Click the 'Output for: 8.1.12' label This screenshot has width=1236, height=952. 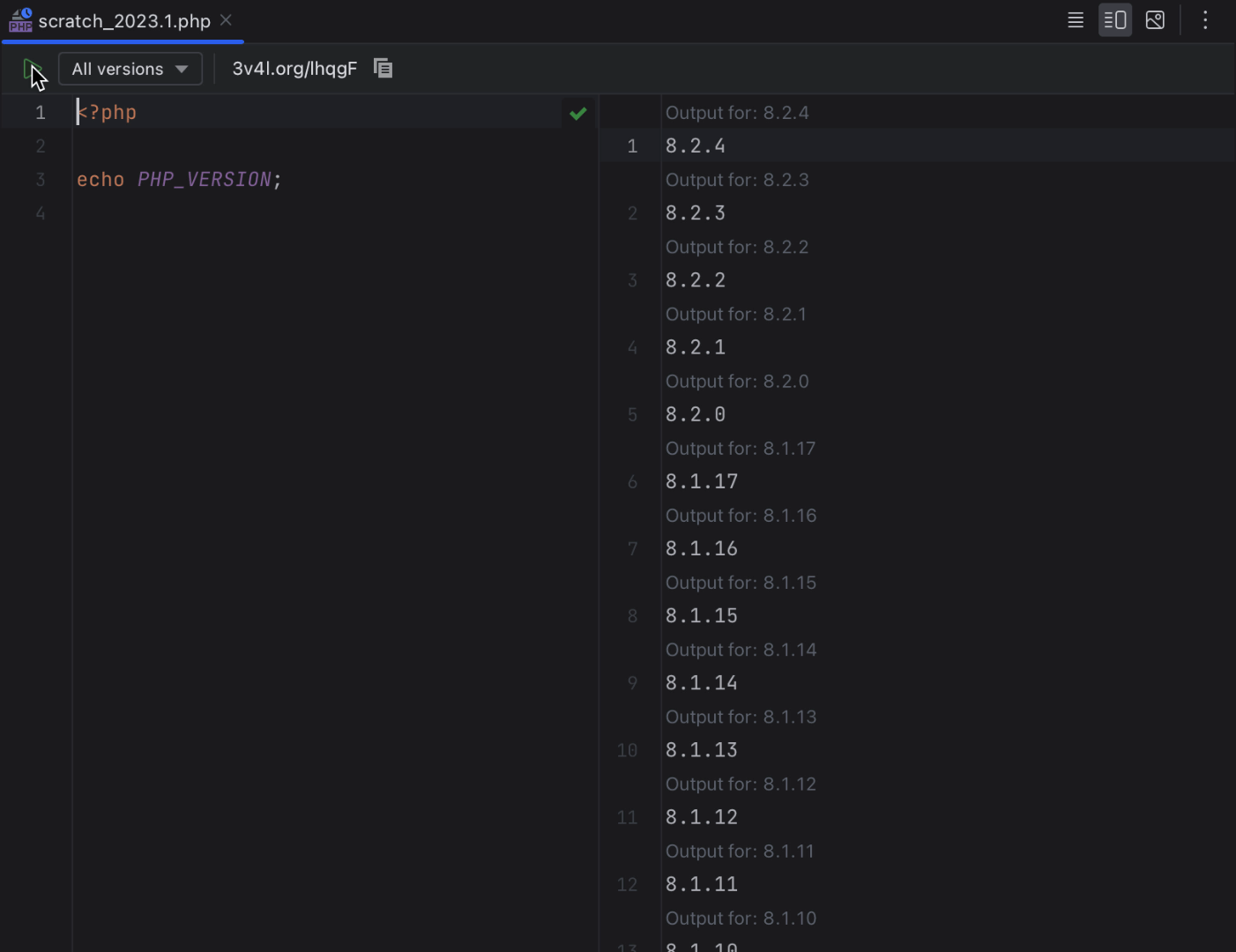pos(741,784)
